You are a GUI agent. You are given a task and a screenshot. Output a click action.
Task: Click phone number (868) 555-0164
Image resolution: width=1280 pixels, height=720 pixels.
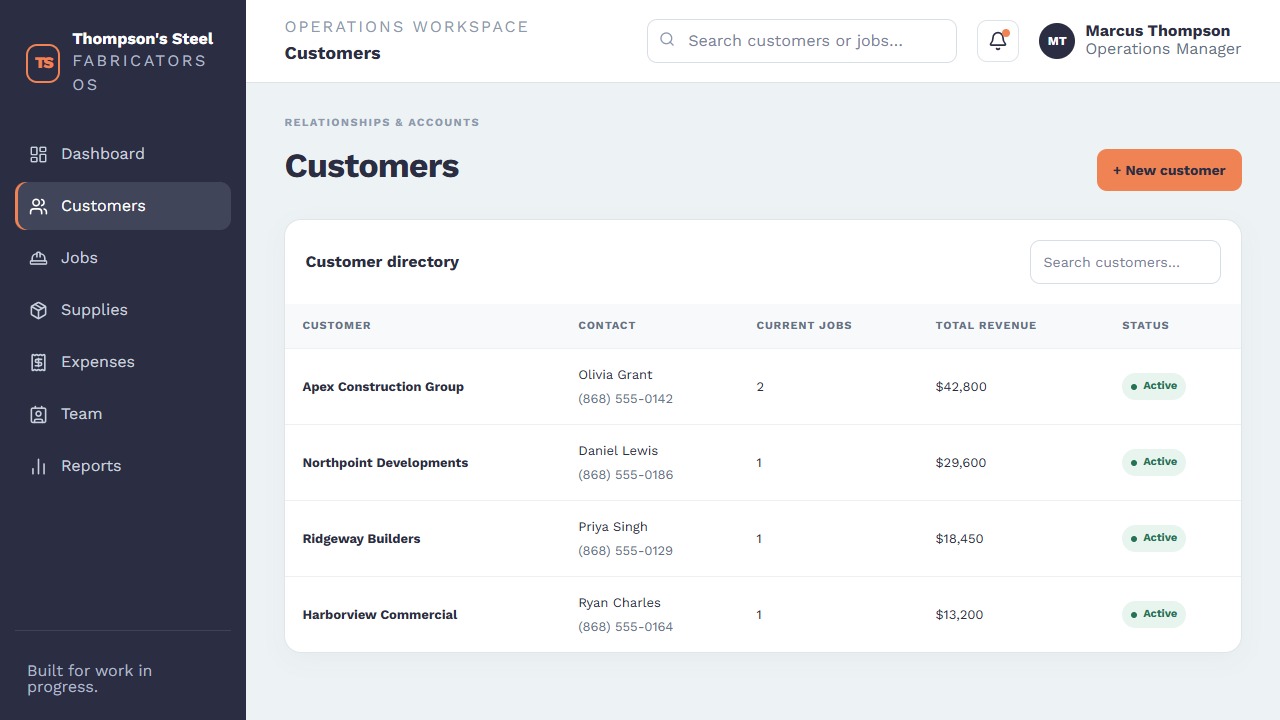pos(626,627)
